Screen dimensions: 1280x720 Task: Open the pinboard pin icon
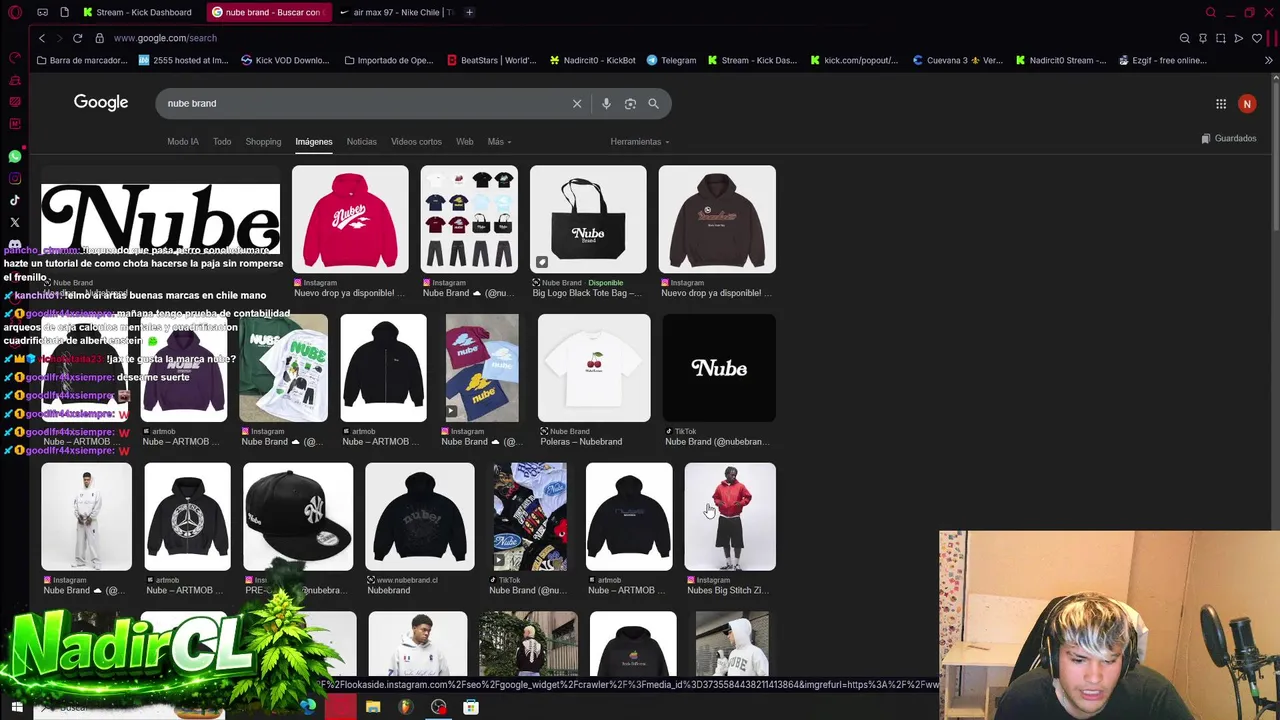pyautogui.click(x=1203, y=38)
